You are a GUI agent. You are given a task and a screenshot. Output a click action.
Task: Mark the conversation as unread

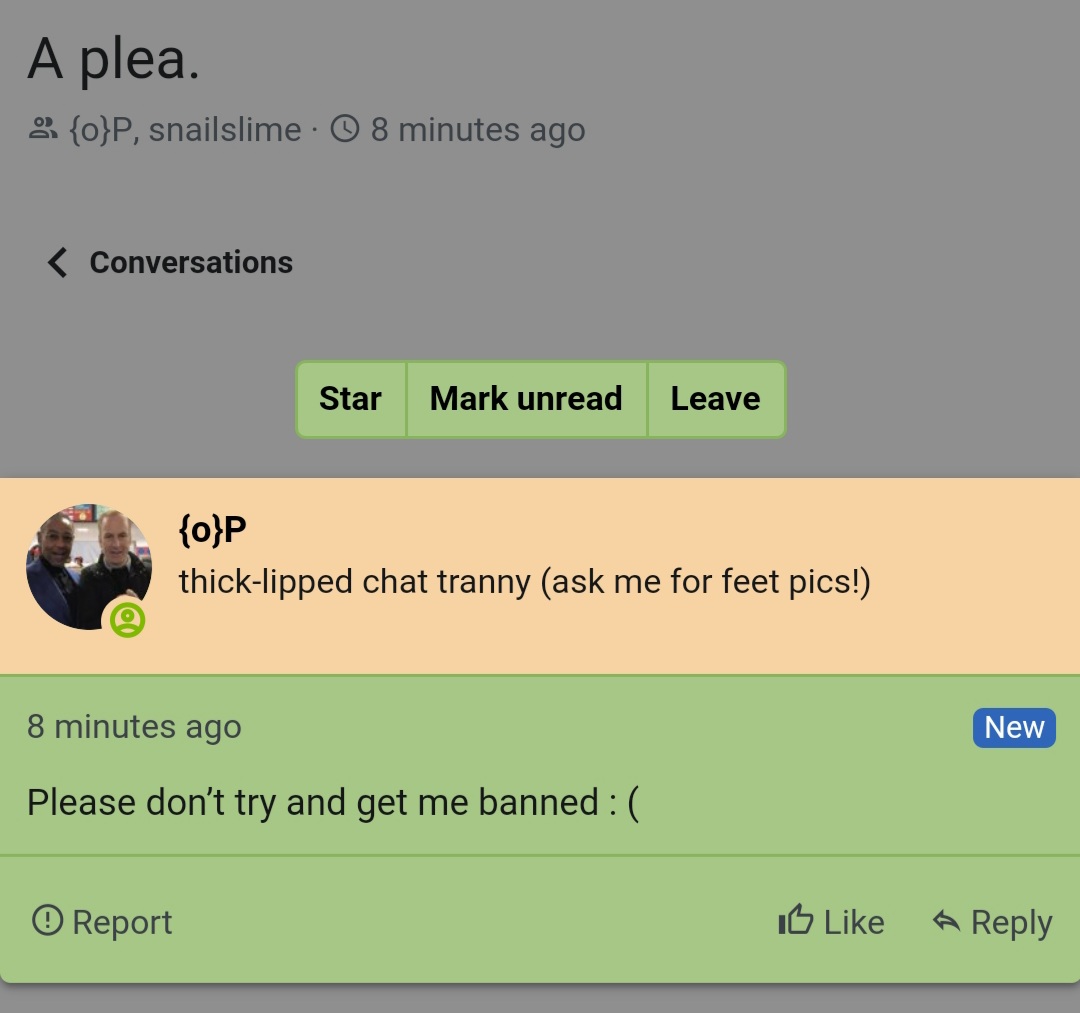point(526,399)
